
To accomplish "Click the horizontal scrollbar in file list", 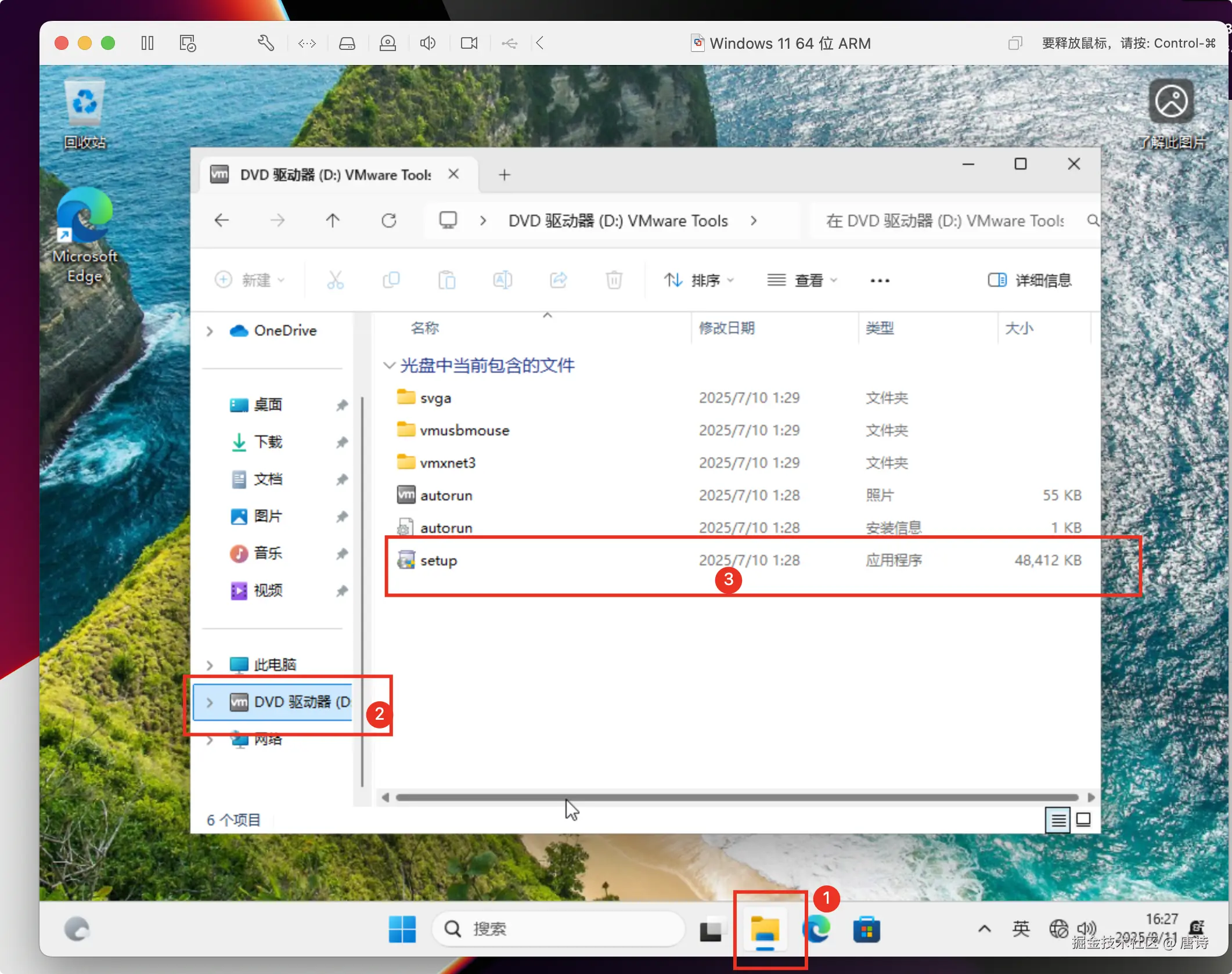I will coord(736,798).
